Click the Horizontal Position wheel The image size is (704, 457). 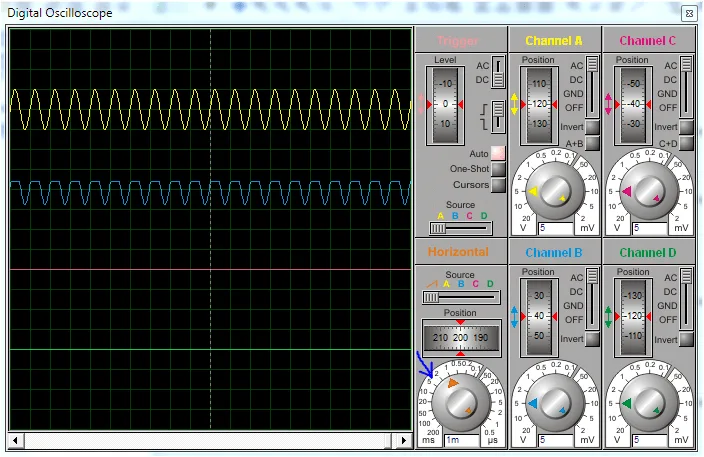(x=461, y=338)
